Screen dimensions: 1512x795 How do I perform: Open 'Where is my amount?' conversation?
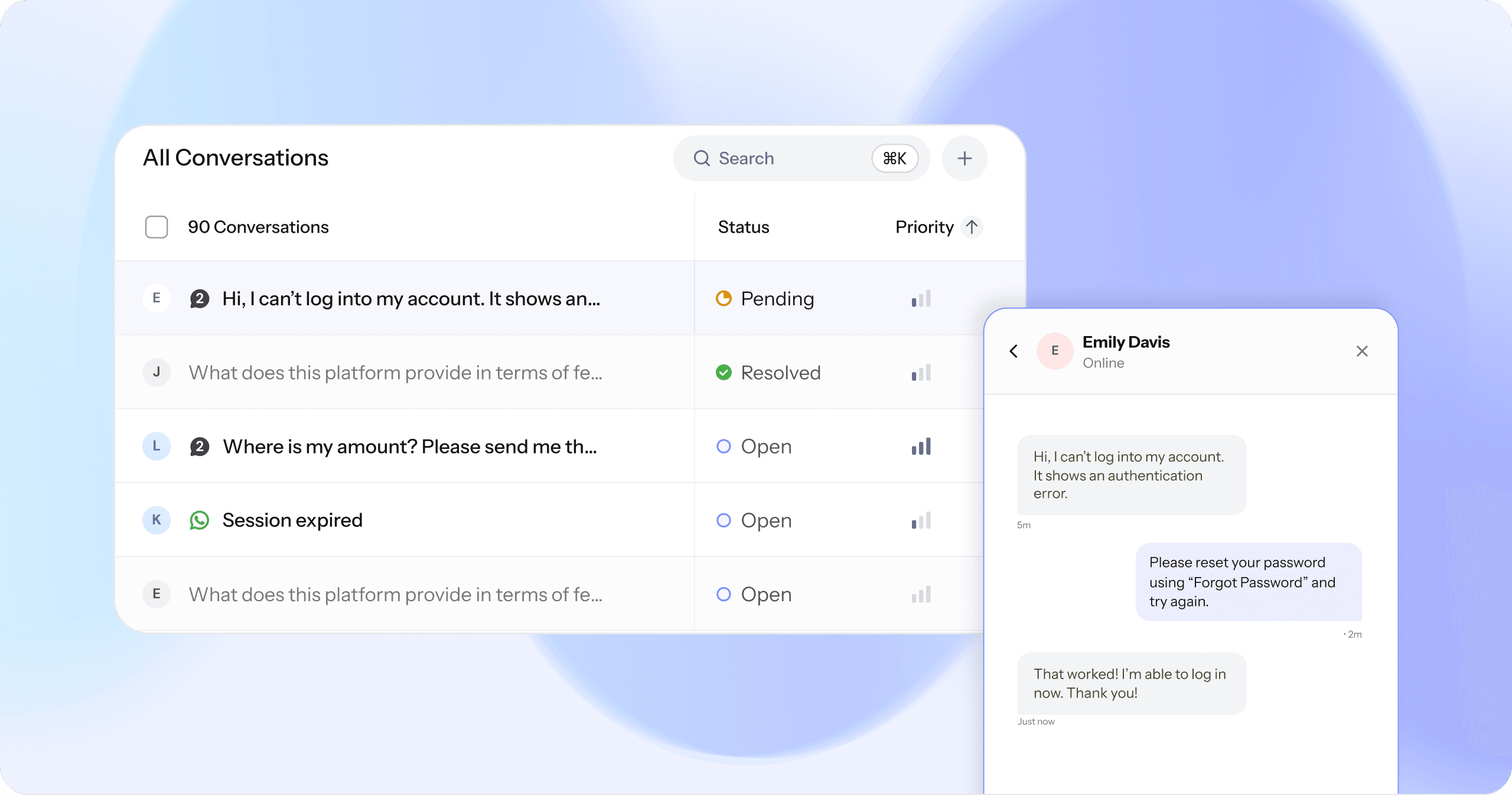(x=410, y=447)
